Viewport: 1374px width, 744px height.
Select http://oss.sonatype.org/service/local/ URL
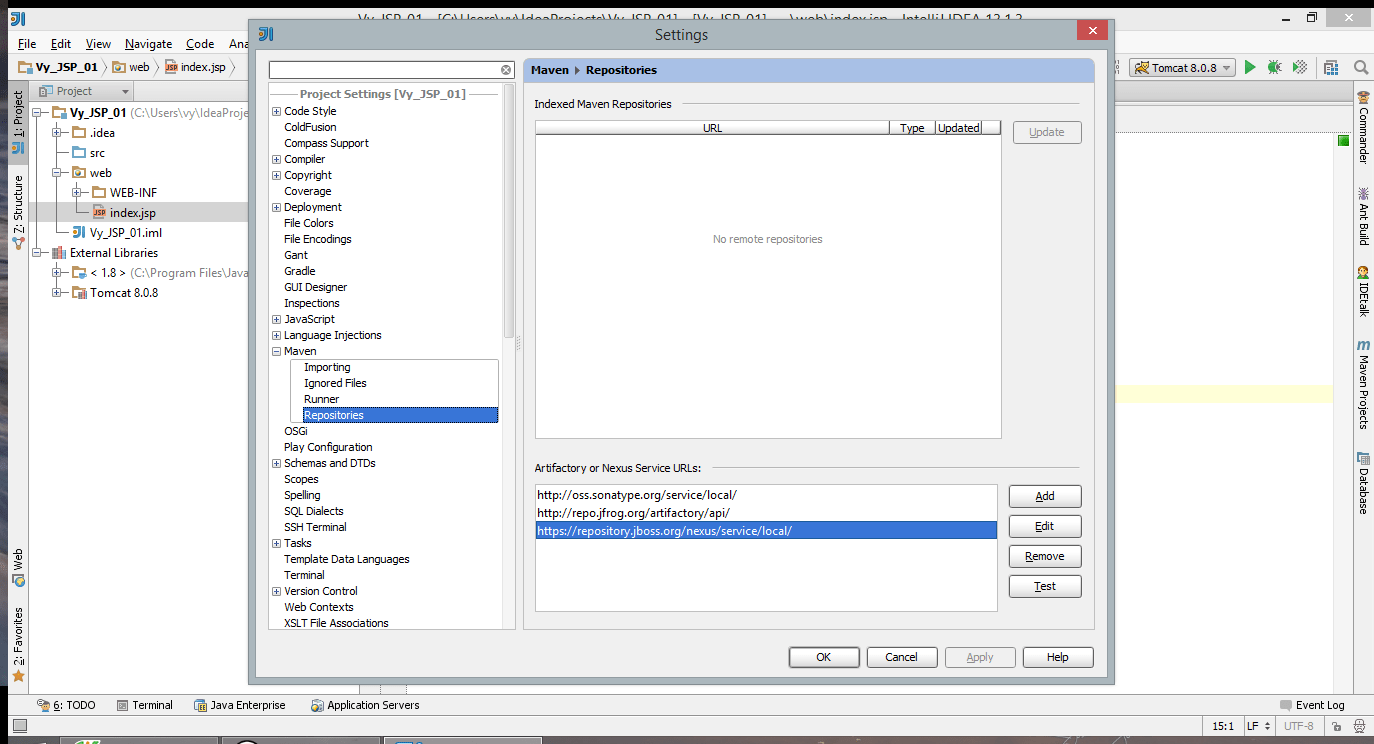click(766, 494)
